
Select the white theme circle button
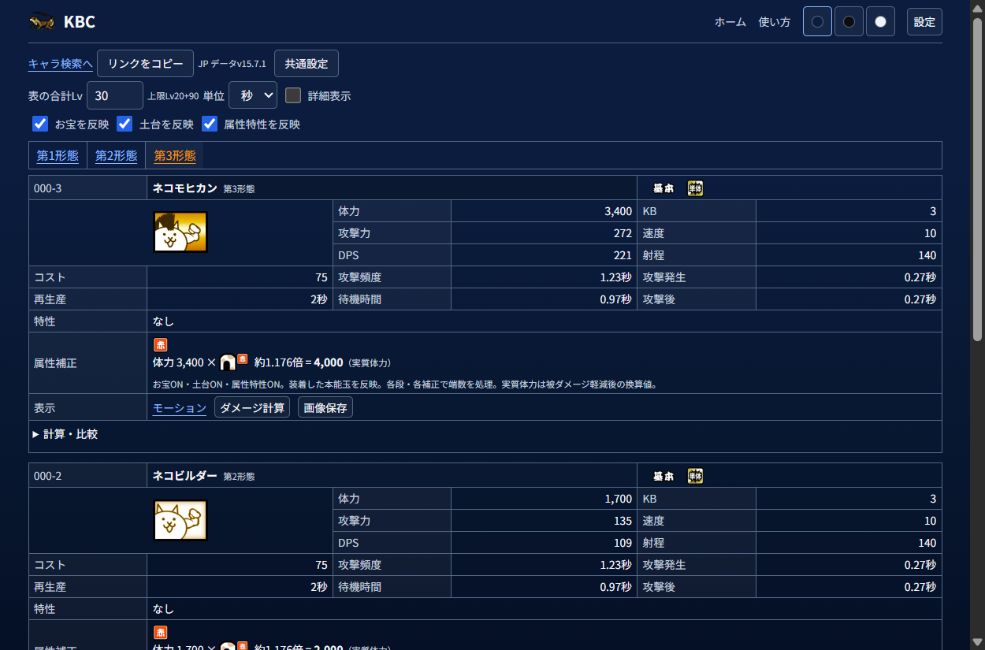click(881, 22)
